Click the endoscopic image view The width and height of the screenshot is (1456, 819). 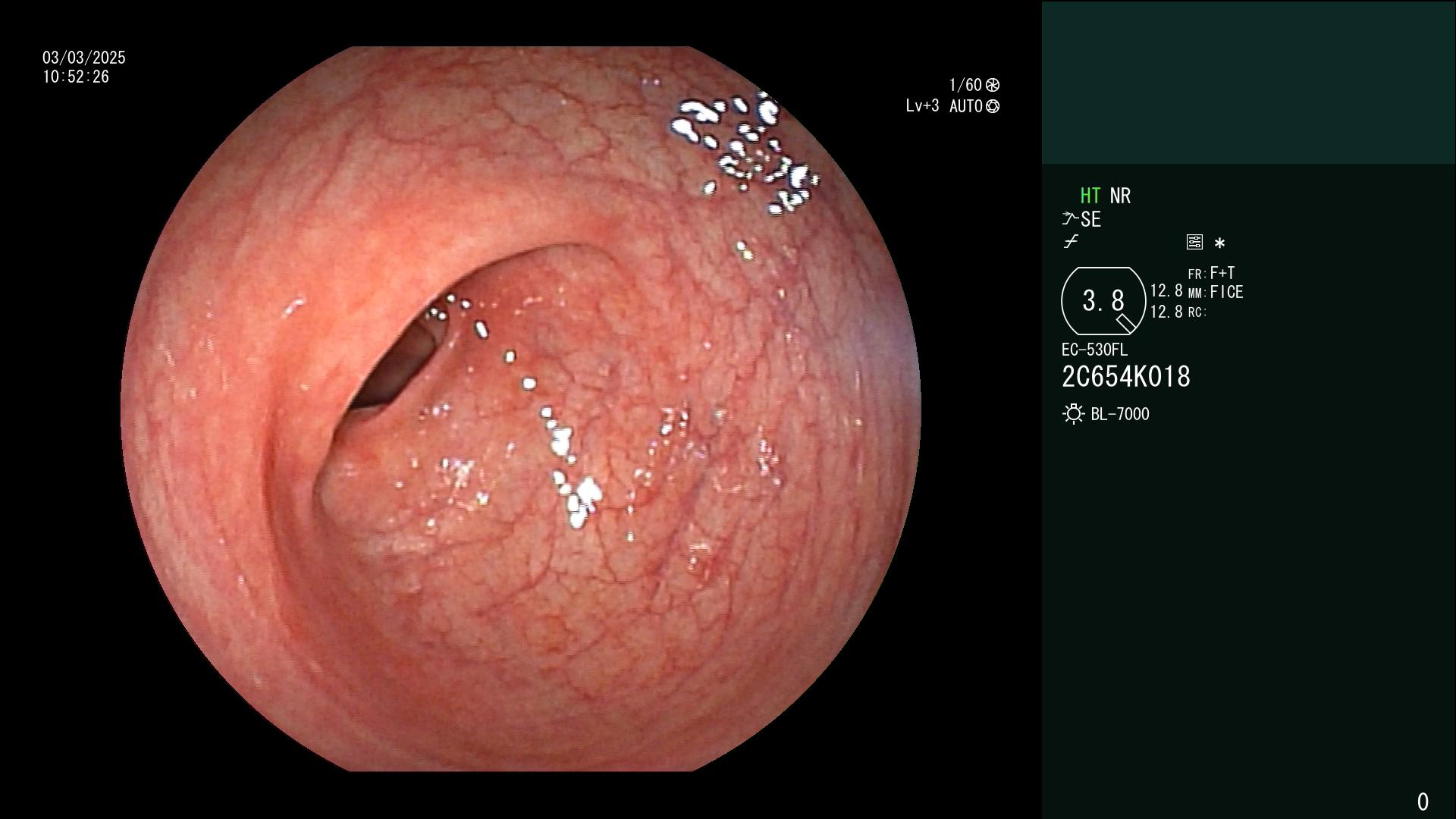coord(521,409)
